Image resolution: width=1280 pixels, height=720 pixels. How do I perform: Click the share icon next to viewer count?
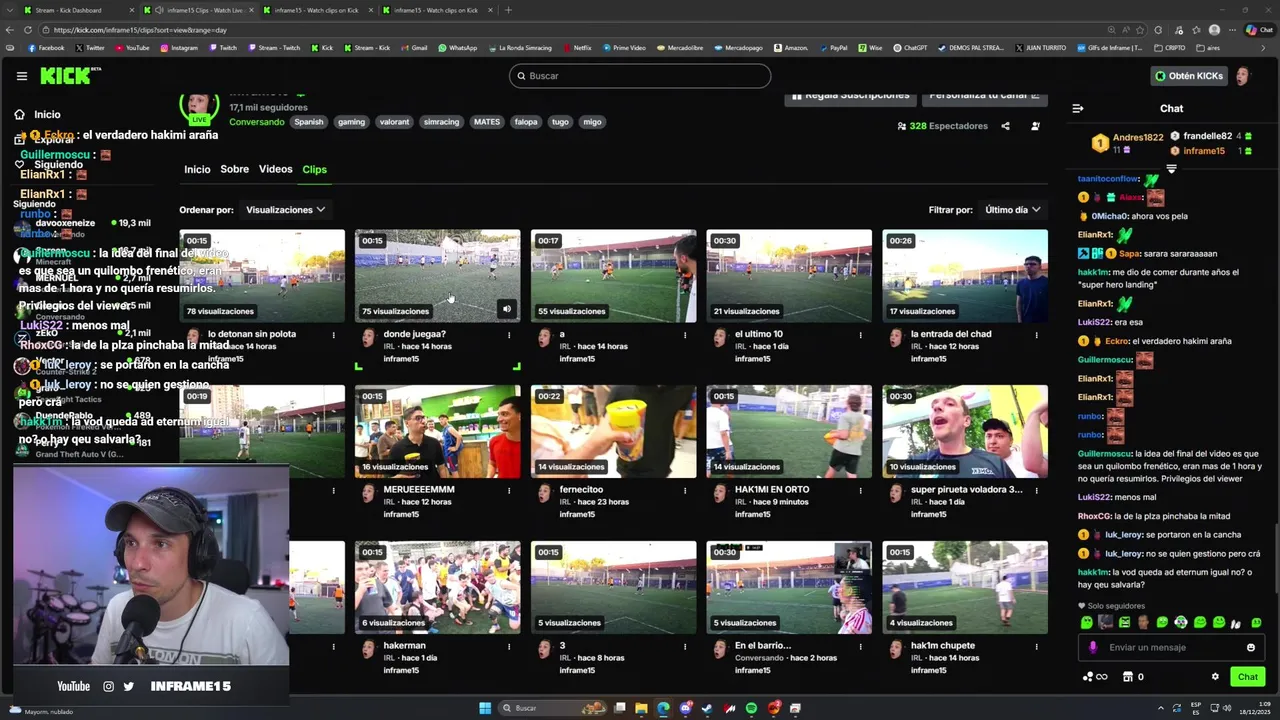pos(1005,126)
